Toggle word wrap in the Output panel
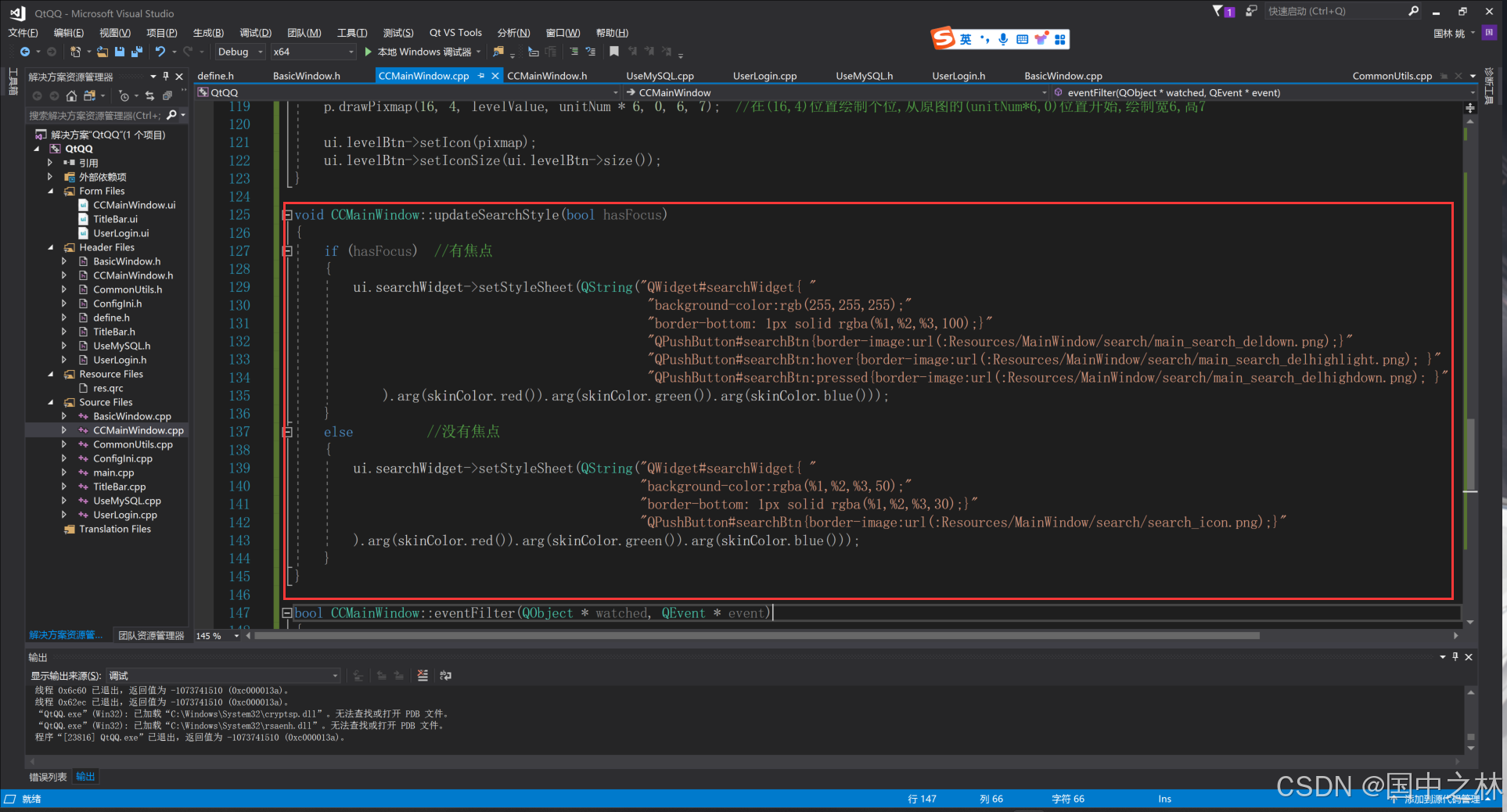 click(446, 675)
